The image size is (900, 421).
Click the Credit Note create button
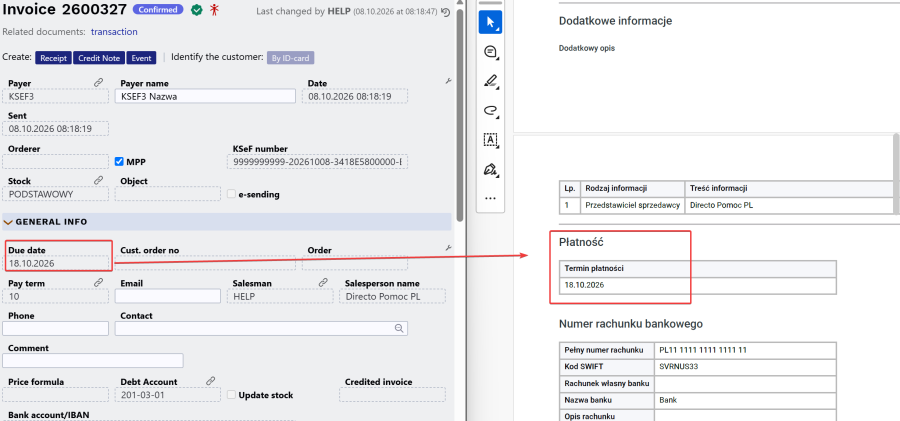pyautogui.click(x=99, y=58)
